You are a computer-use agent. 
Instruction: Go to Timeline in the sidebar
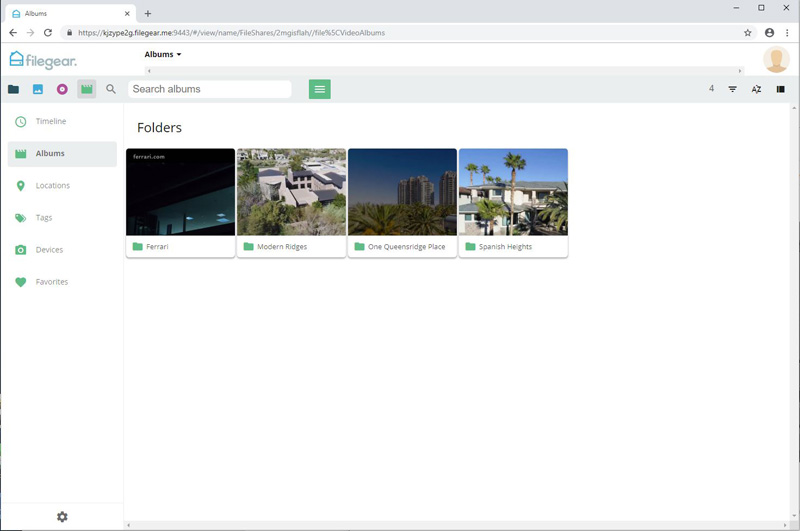[x=50, y=121]
